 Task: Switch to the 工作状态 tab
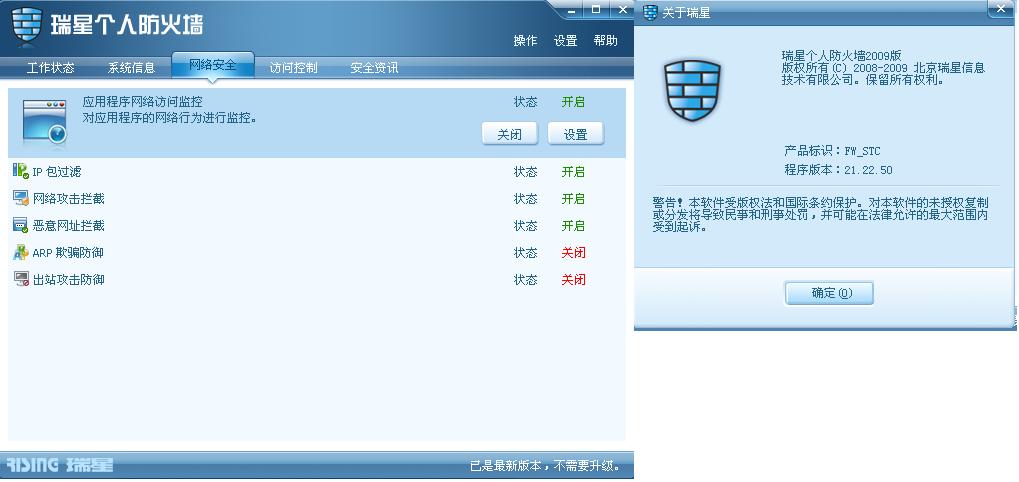point(51,68)
